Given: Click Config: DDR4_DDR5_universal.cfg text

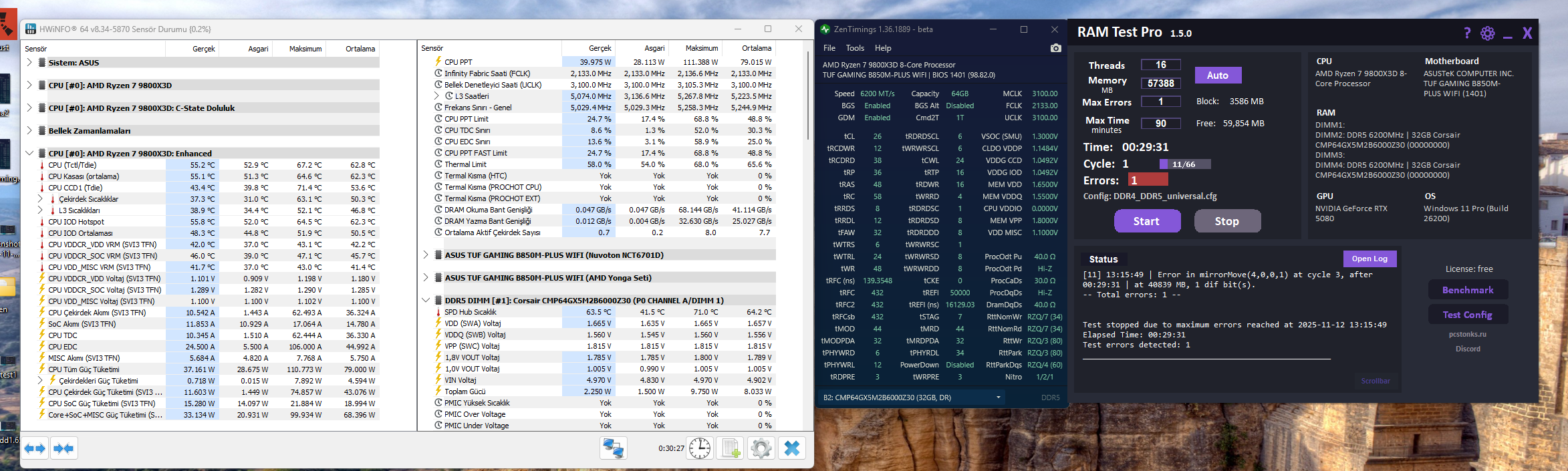Looking at the screenshot, I should tap(1150, 196).
